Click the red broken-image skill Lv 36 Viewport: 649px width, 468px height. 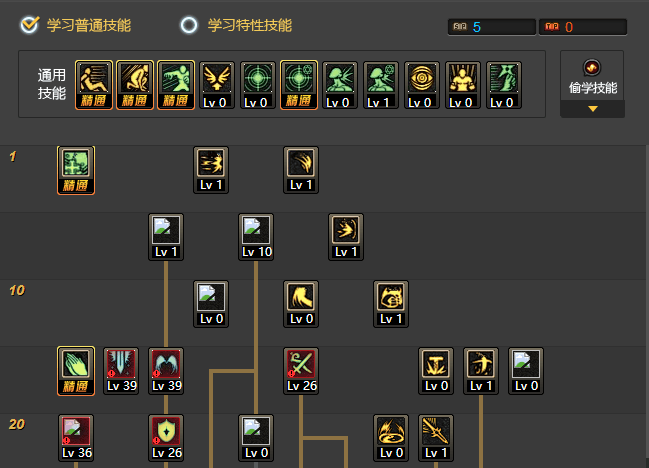tap(76, 438)
